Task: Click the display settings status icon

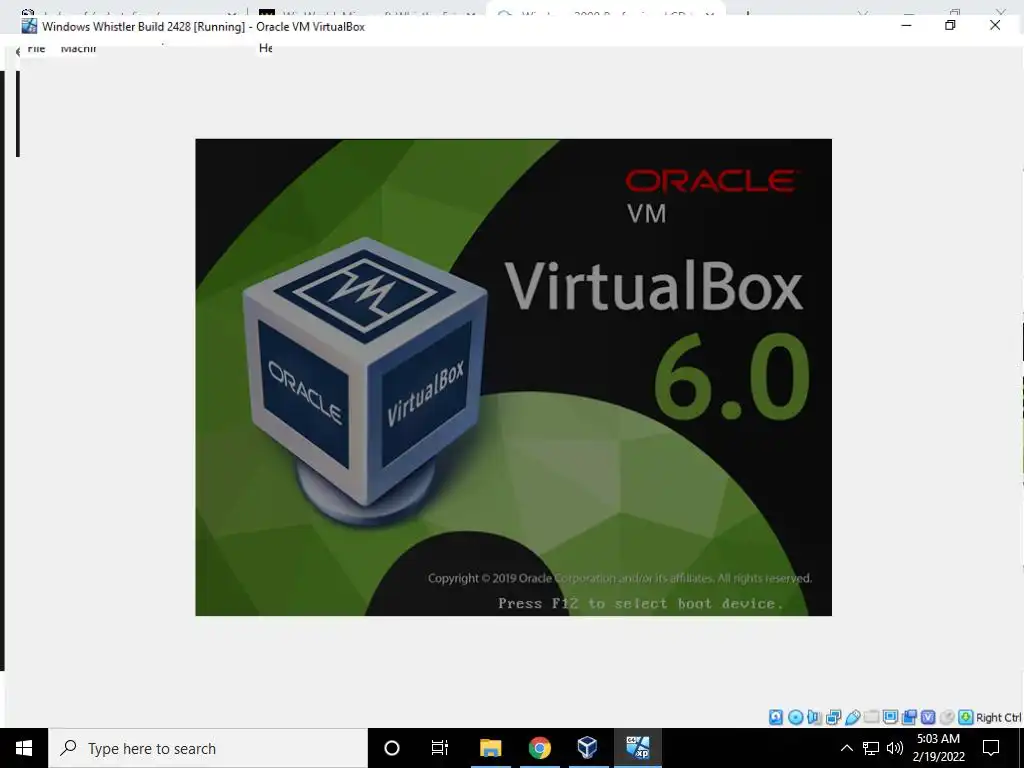Action: tap(890, 717)
